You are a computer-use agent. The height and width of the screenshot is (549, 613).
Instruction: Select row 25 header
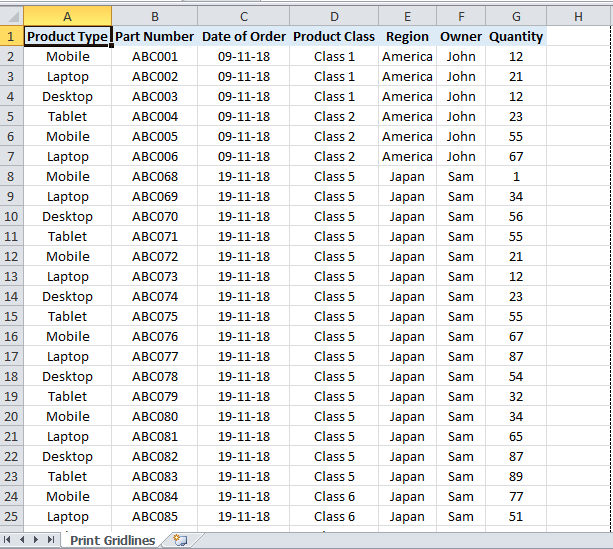[x=11, y=516]
